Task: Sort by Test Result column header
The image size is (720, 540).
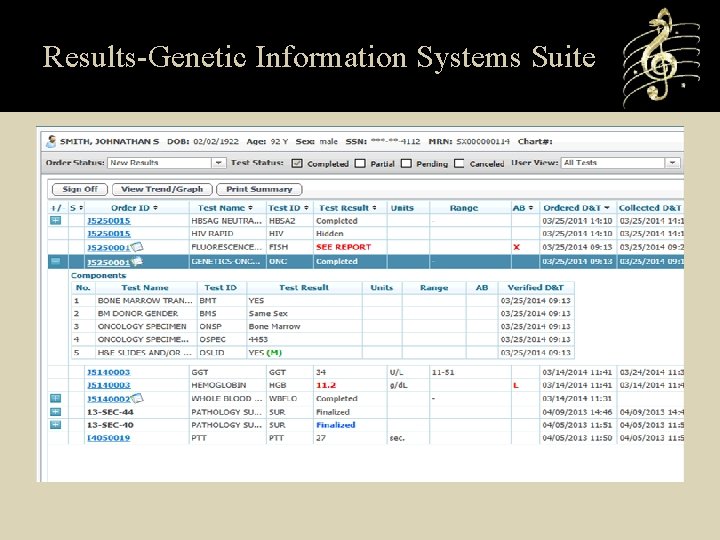Action: click(x=348, y=208)
